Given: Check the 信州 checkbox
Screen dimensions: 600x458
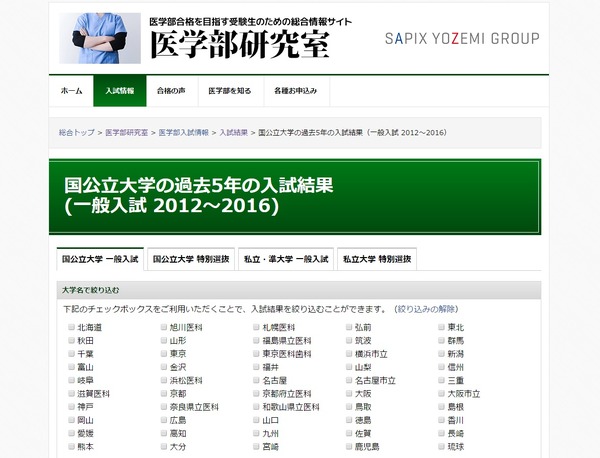Looking at the screenshot, I should tap(442, 367).
